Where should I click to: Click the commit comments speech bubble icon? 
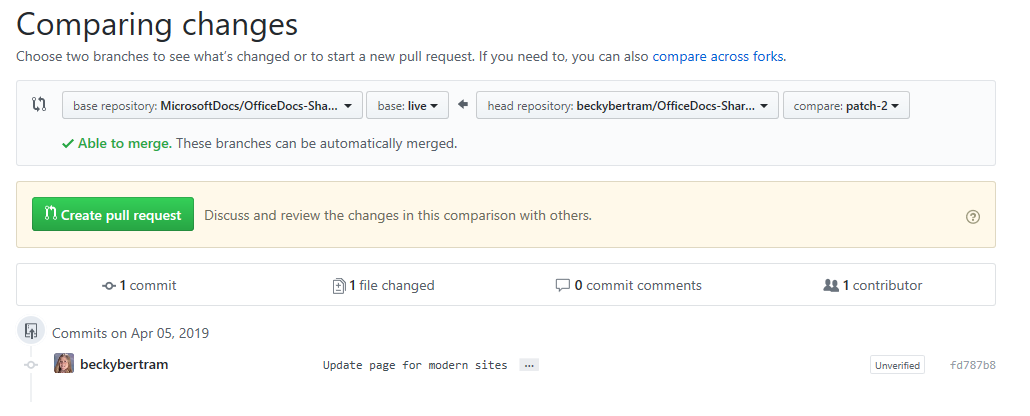562,286
